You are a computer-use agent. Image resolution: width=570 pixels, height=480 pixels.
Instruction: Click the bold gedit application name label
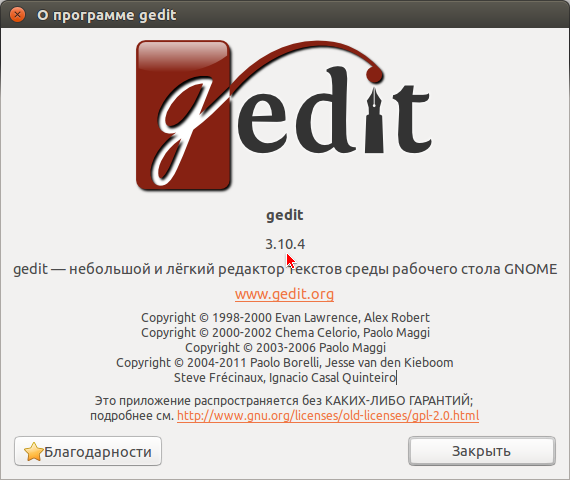(285, 215)
